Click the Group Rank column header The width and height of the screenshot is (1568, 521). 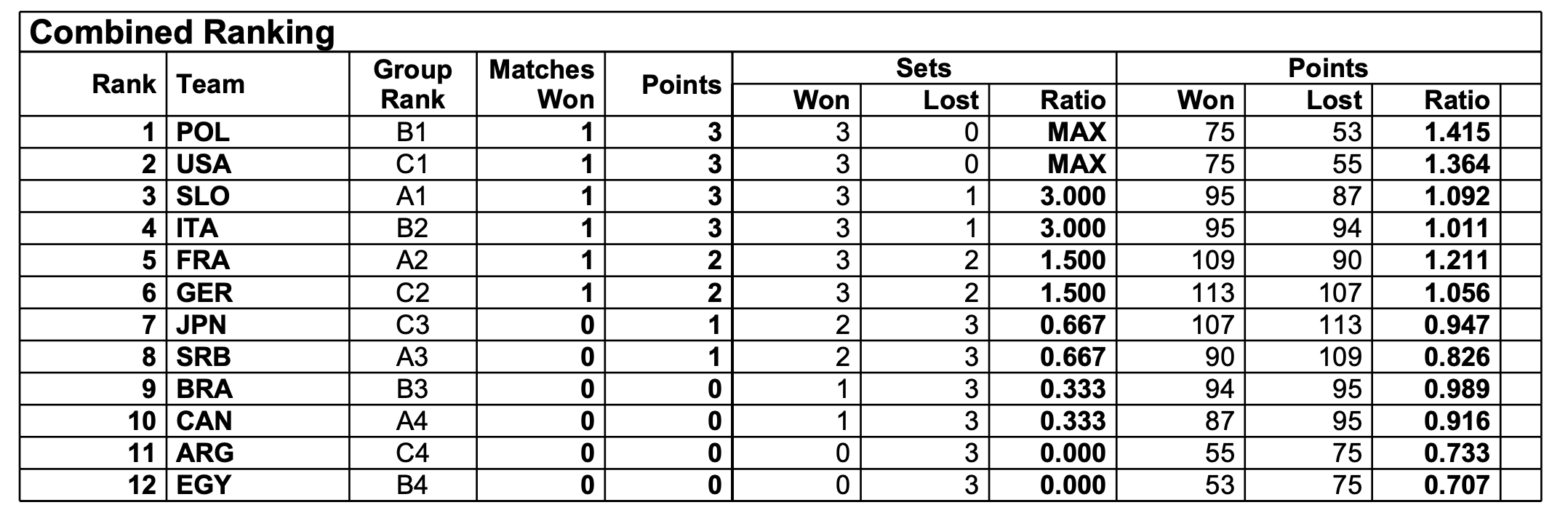(412, 84)
